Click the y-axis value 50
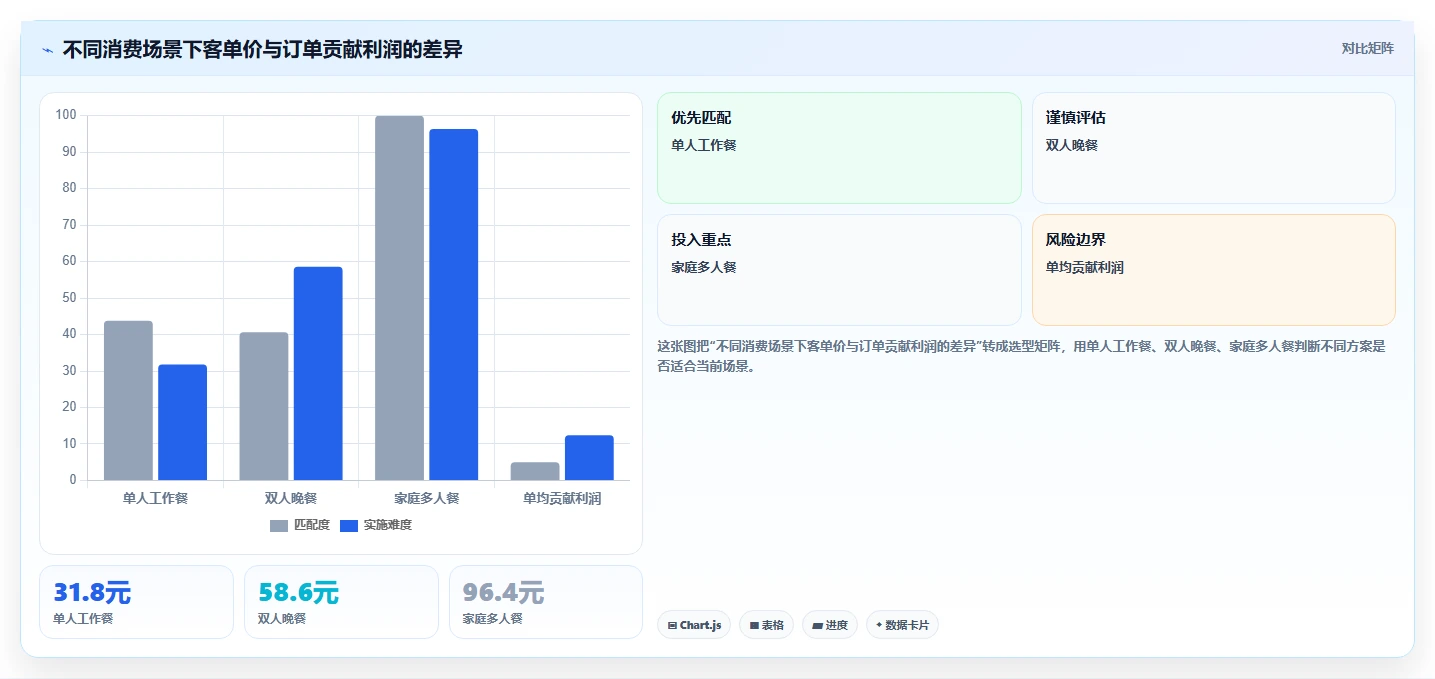This screenshot has width=1435, height=679. pos(69,297)
